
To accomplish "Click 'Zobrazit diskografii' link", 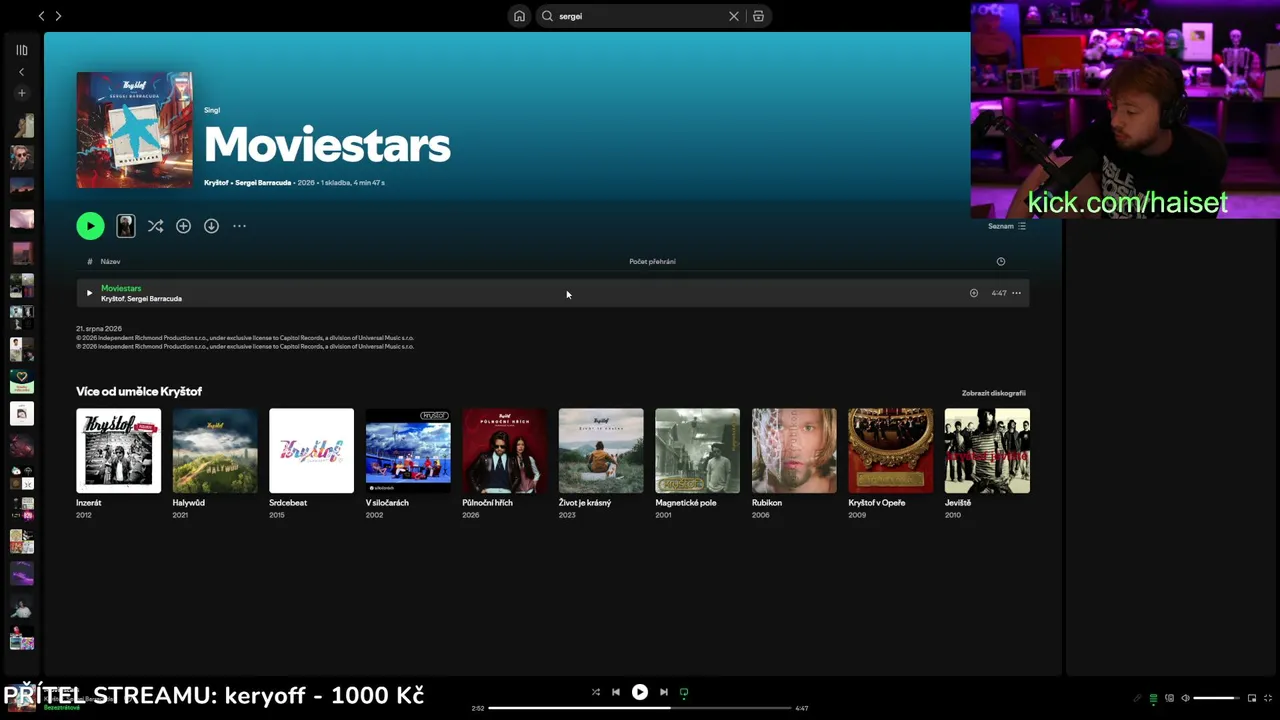I will pyautogui.click(x=994, y=393).
